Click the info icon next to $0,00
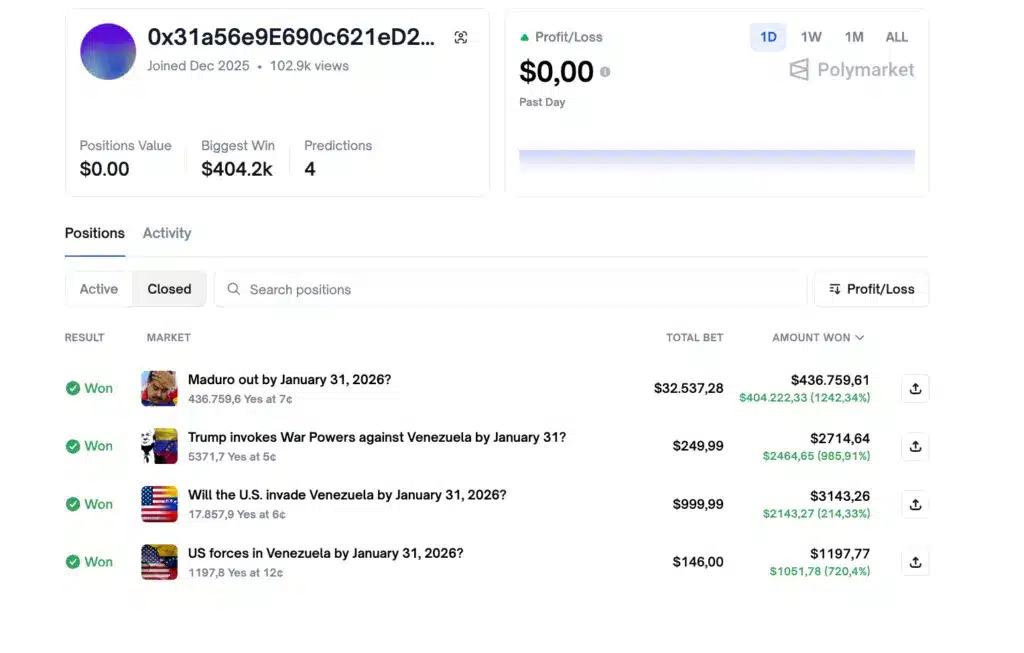 [x=605, y=72]
